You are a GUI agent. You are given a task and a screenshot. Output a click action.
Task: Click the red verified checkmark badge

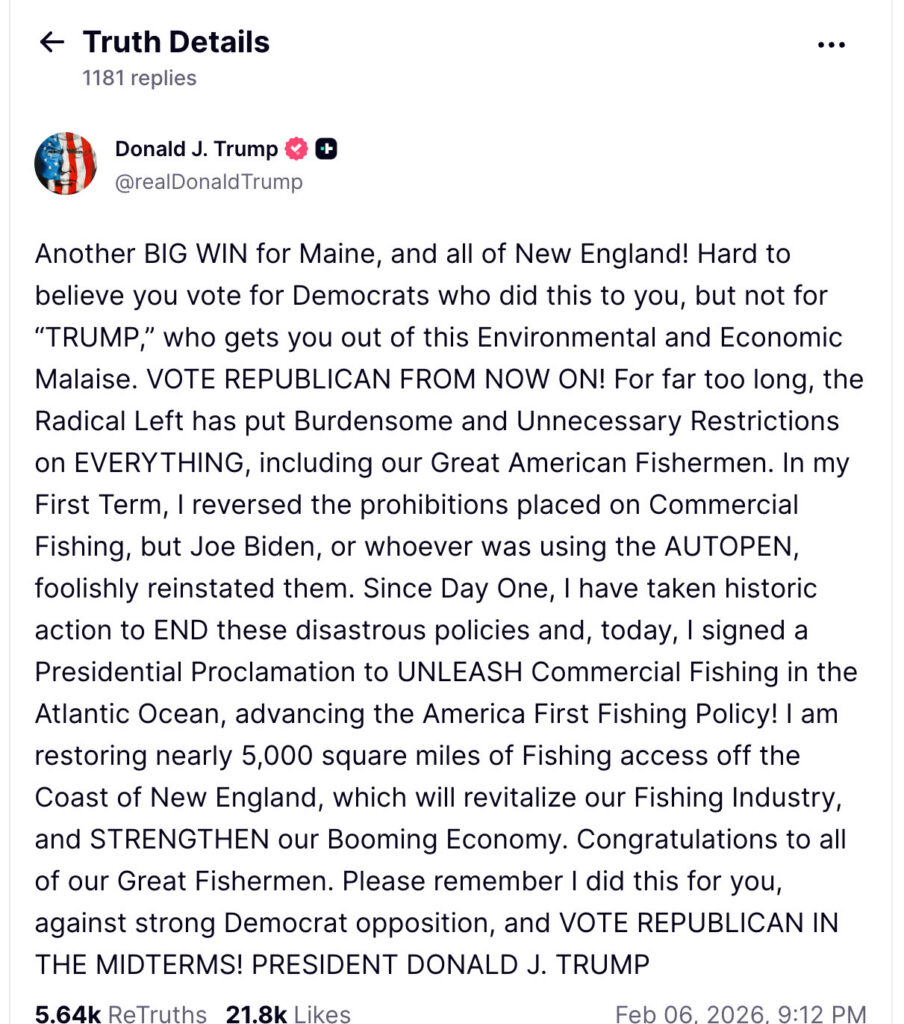tap(297, 150)
